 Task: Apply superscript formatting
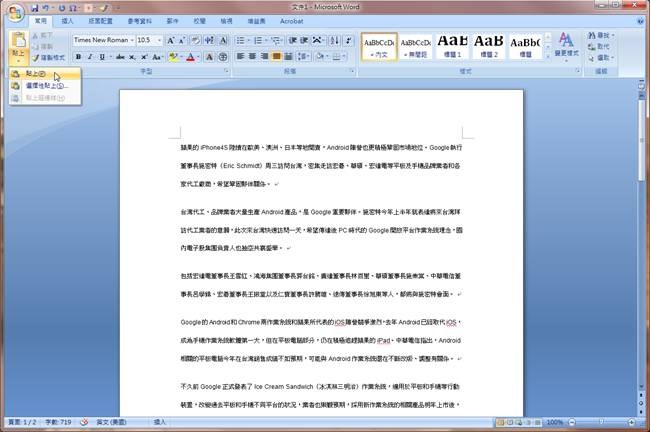144,57
